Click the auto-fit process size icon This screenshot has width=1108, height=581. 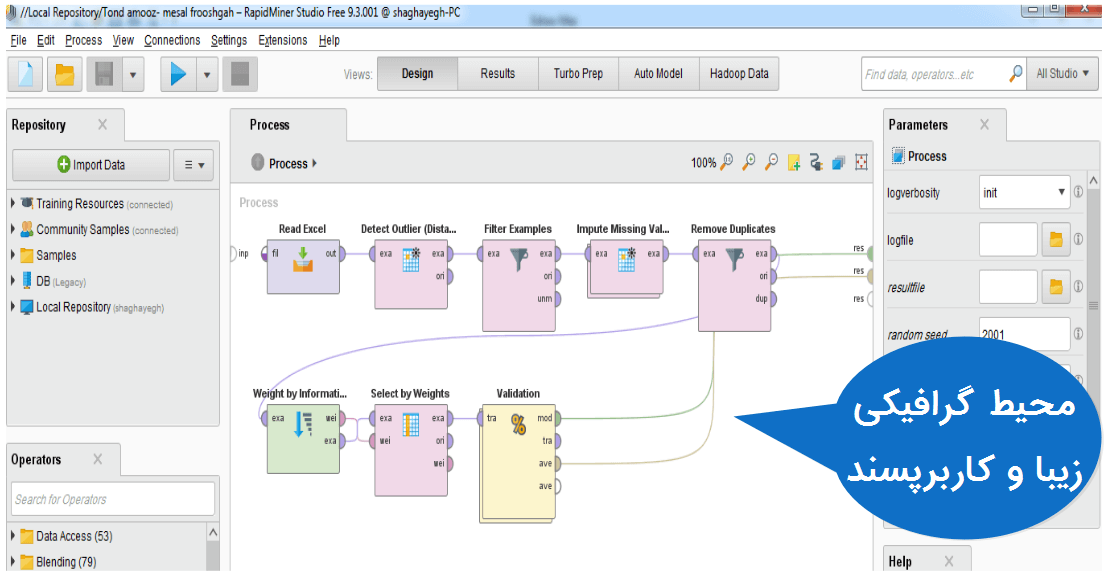pyautogui.click(x=861, y=163)
